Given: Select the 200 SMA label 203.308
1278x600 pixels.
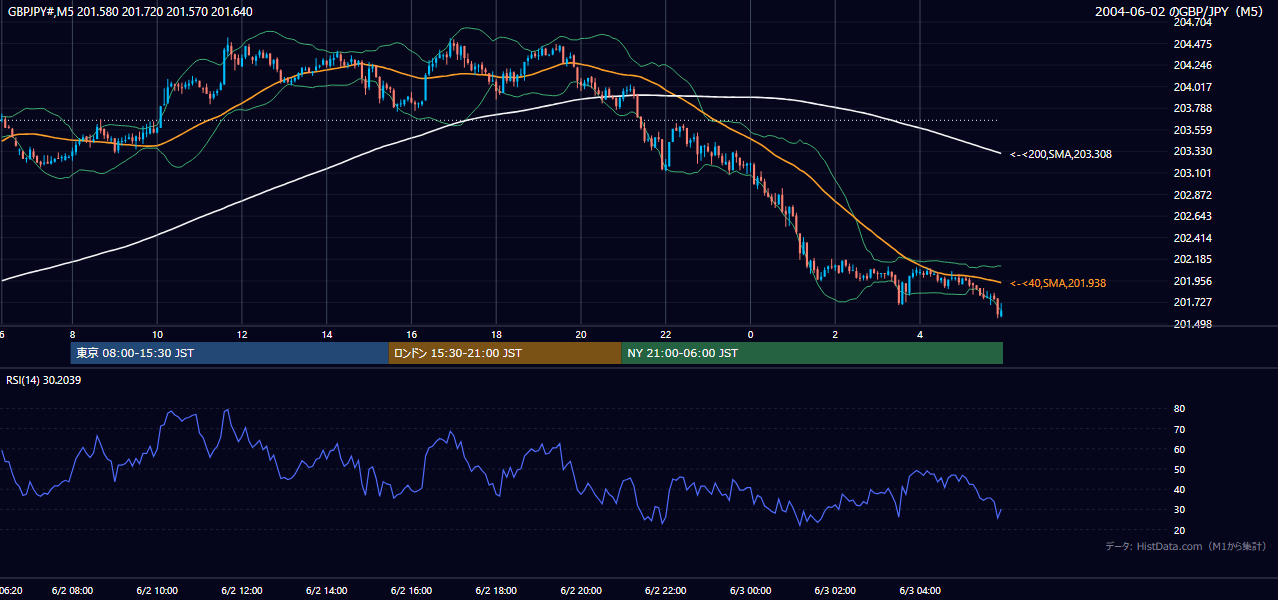Looking at the screenshot, I should pos(1061,154).
